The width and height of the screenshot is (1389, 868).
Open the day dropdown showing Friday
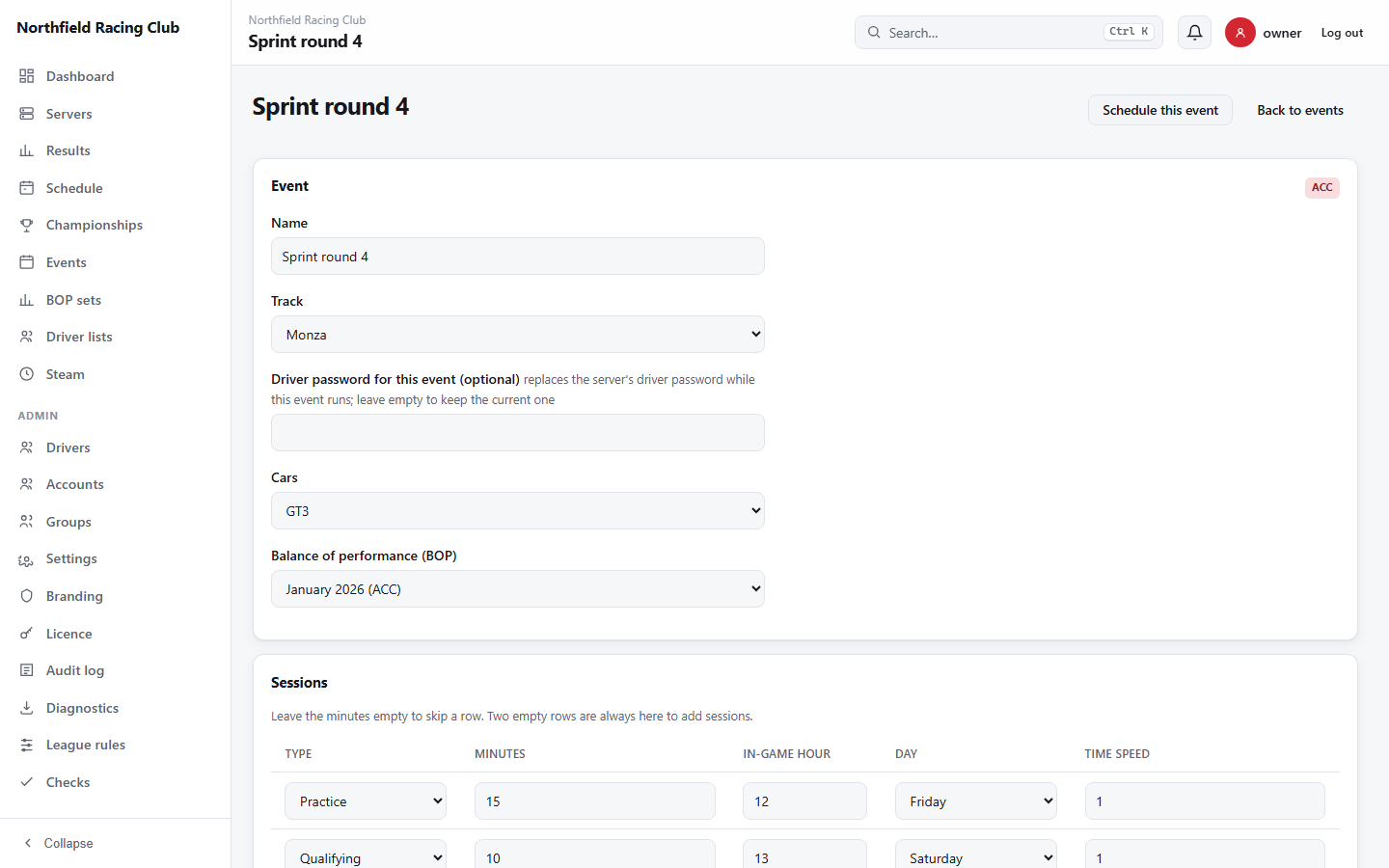pos(976,801)
